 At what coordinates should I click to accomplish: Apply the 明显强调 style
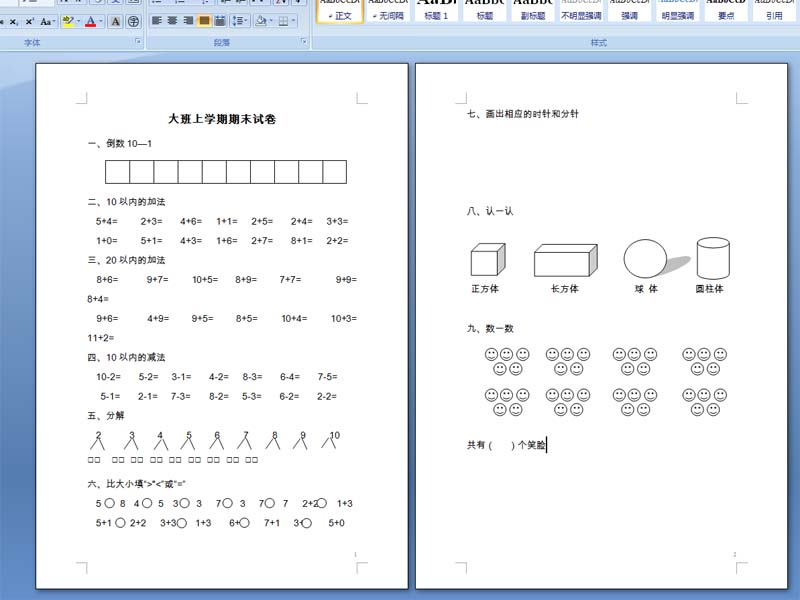pos(678,11)
